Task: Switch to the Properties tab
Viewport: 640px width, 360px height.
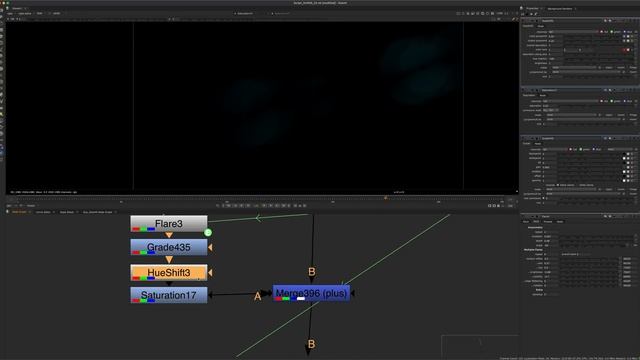Action: (532, 8)
